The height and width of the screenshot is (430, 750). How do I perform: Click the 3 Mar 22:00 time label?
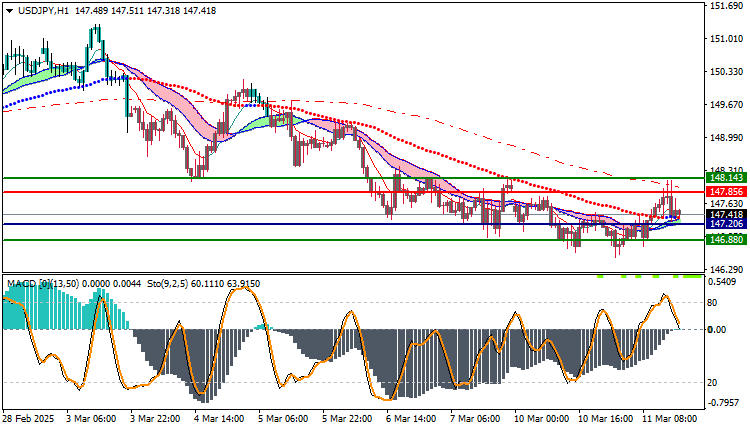point(155,419)
